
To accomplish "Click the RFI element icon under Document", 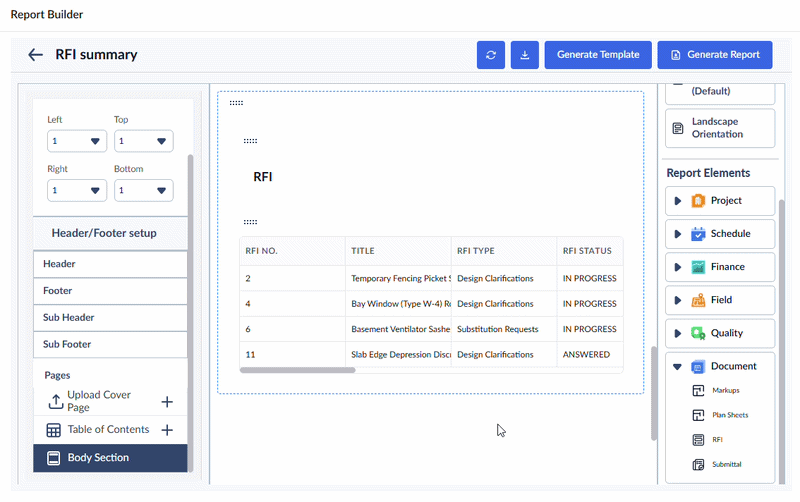I will (x=698, y=440).
